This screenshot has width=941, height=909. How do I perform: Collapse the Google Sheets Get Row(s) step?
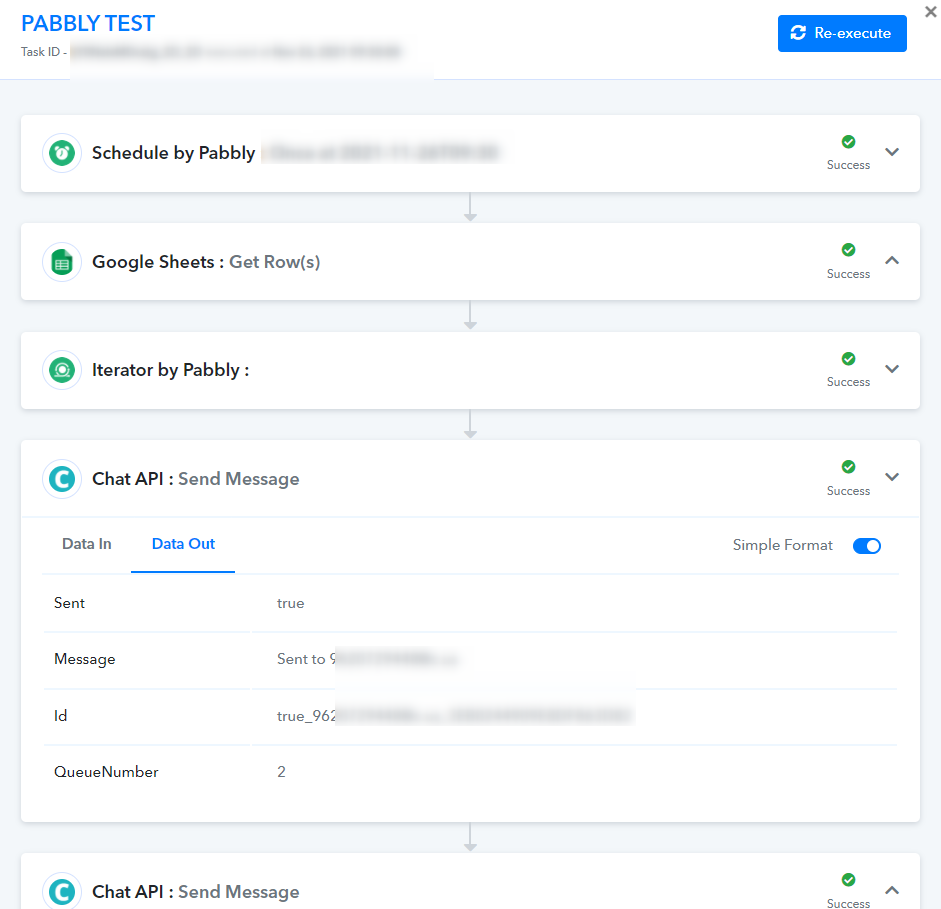(893, 260)
